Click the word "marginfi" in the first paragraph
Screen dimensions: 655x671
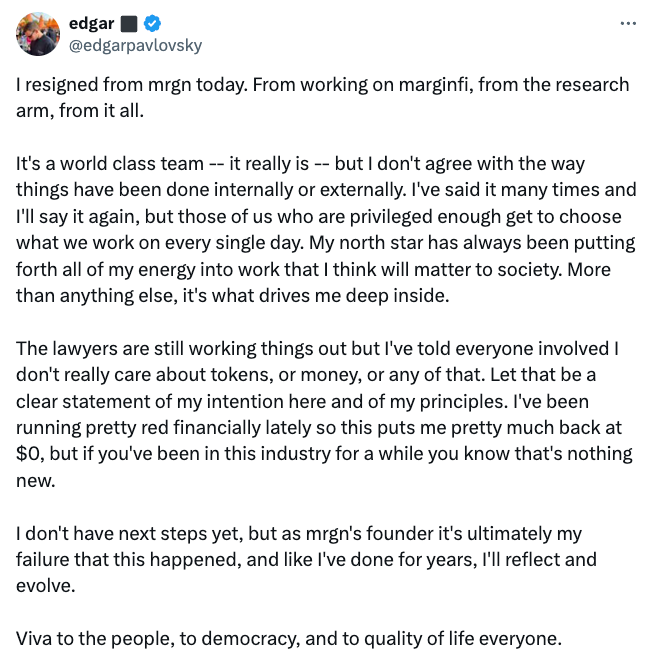click(x=434, y=85)
